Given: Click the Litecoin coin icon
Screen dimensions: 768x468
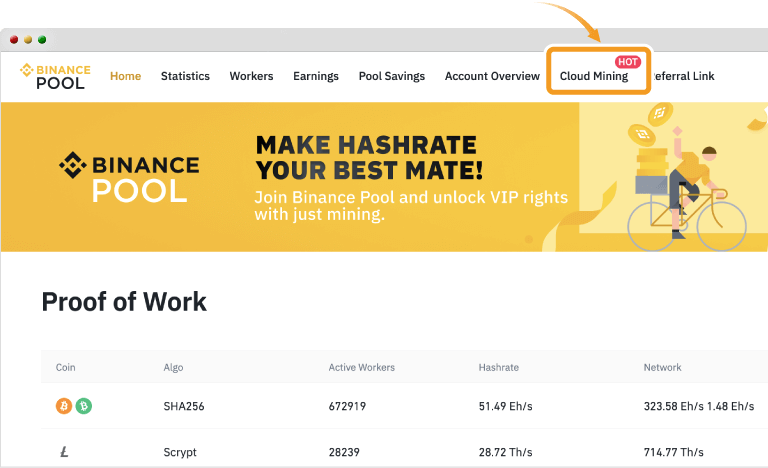Looking at the screenshot, I should (64, 451).
